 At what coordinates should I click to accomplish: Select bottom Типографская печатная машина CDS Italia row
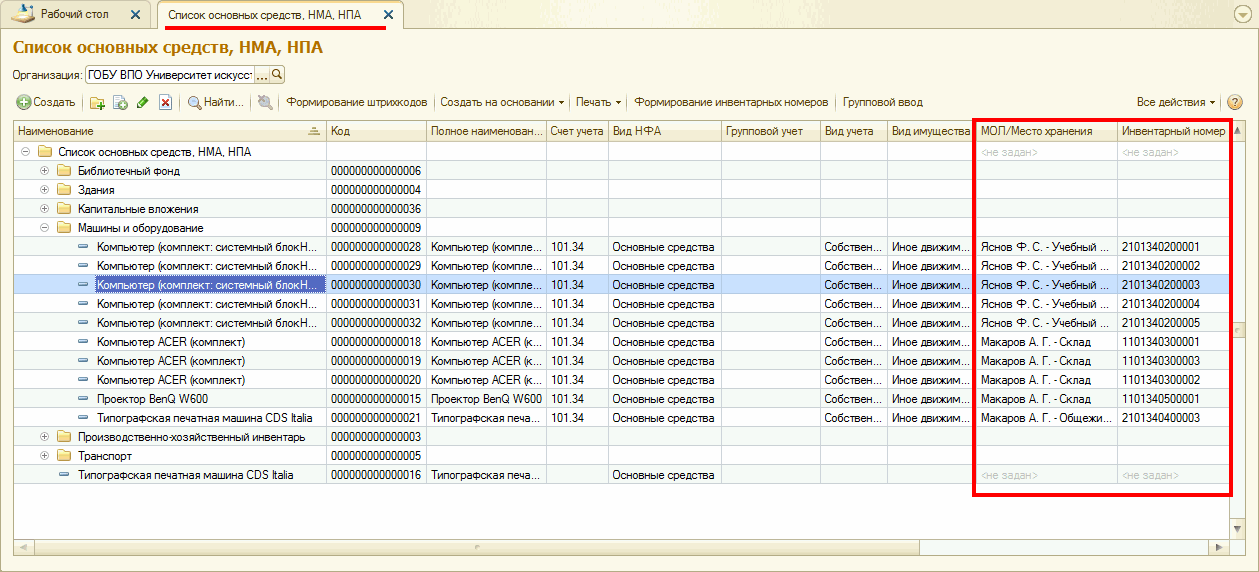coord(622,475)
